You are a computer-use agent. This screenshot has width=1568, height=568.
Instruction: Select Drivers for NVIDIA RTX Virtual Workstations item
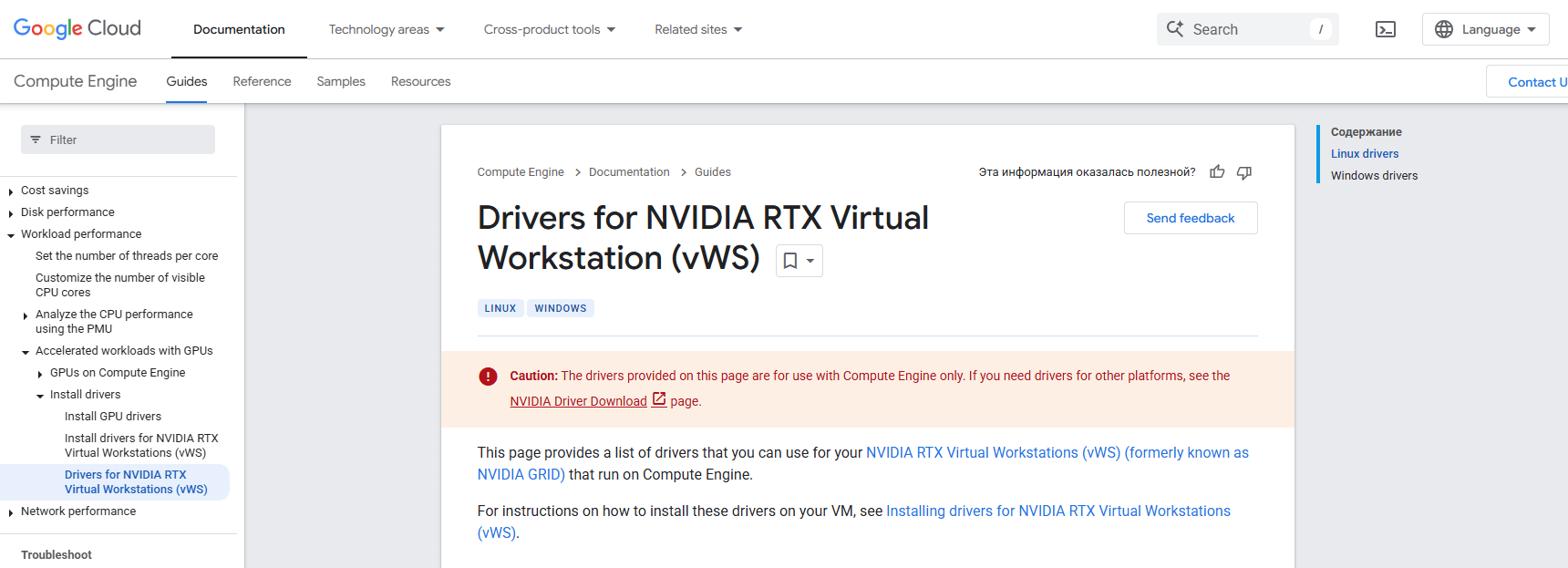(x=137, y=482)
